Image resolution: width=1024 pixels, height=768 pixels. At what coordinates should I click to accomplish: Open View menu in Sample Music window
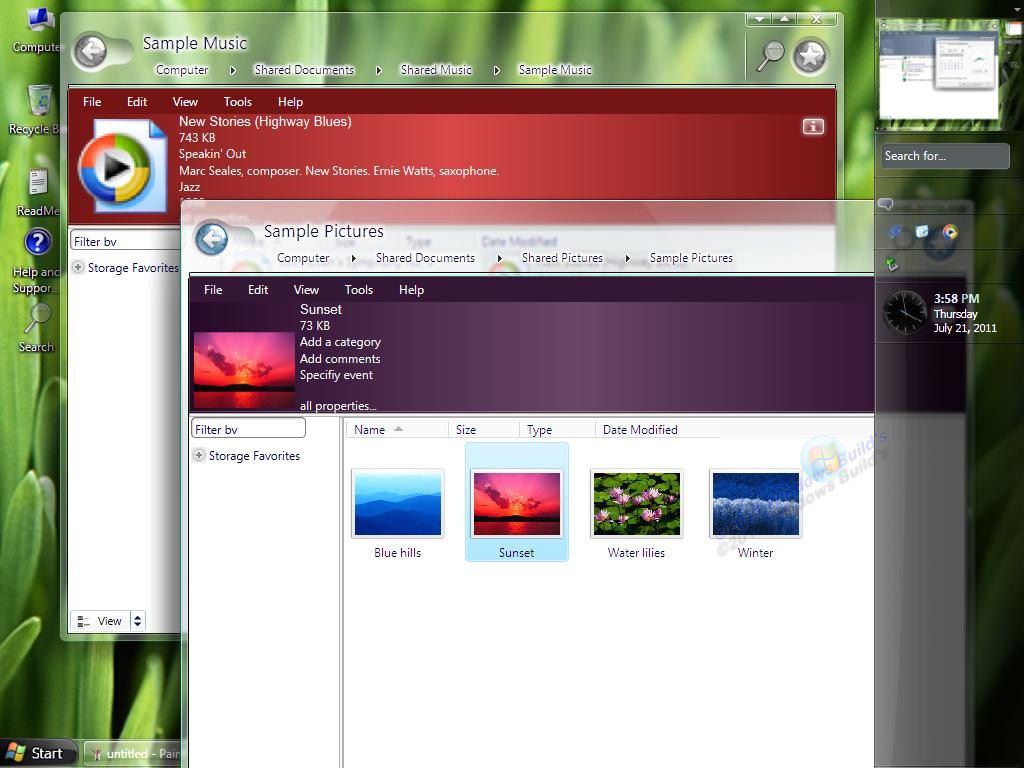coord(185,102)
